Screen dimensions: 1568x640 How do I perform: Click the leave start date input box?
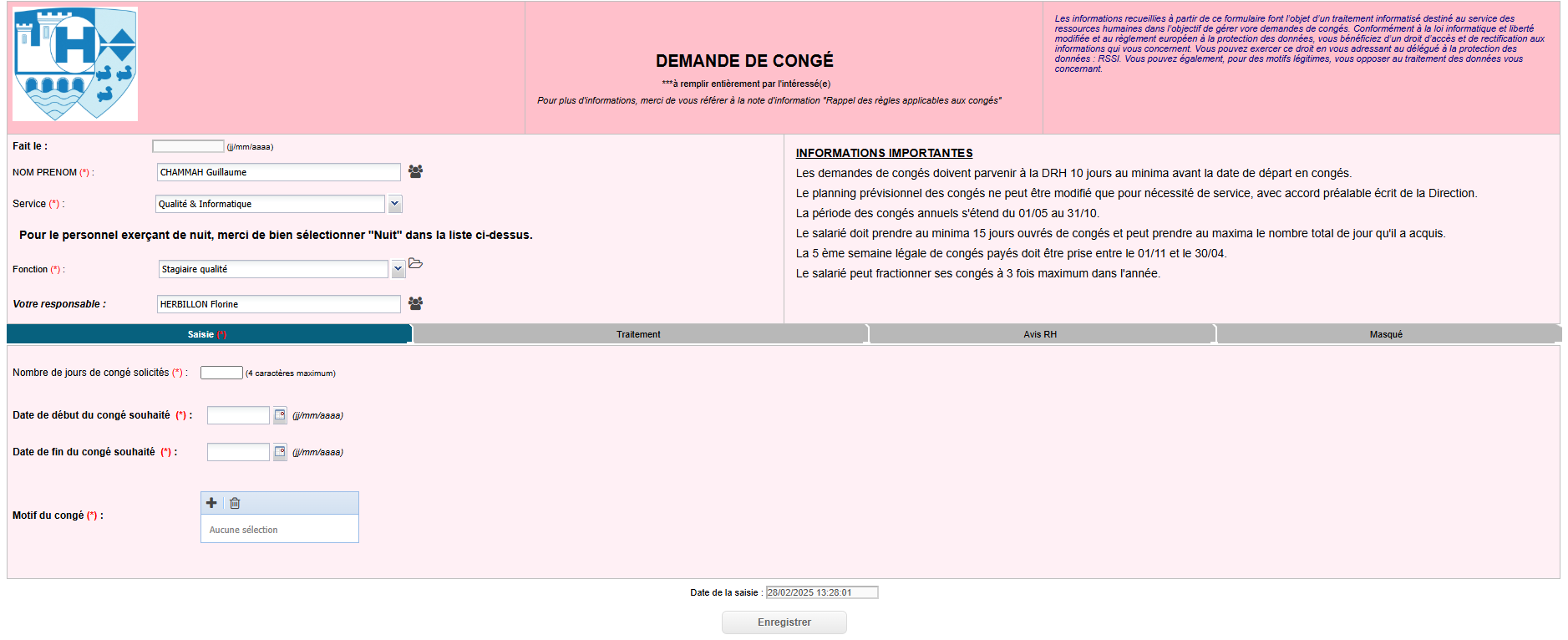(x=238, y=415)
